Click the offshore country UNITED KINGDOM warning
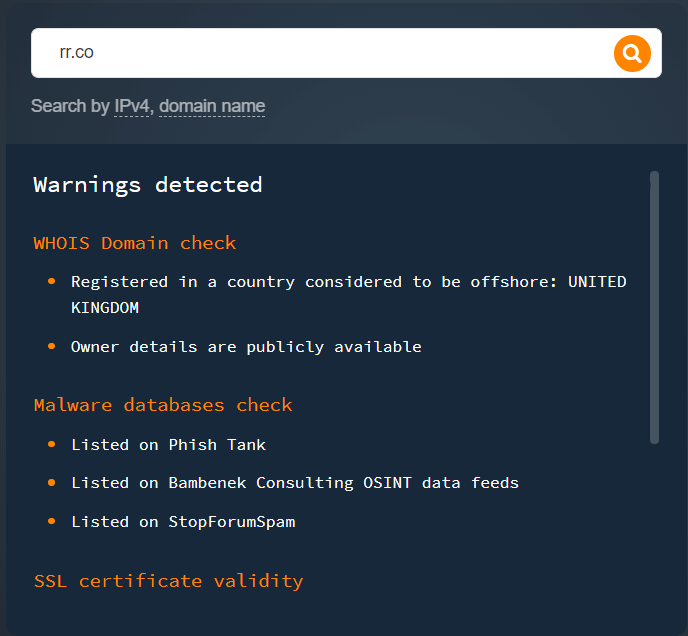 tap(348, 295)
